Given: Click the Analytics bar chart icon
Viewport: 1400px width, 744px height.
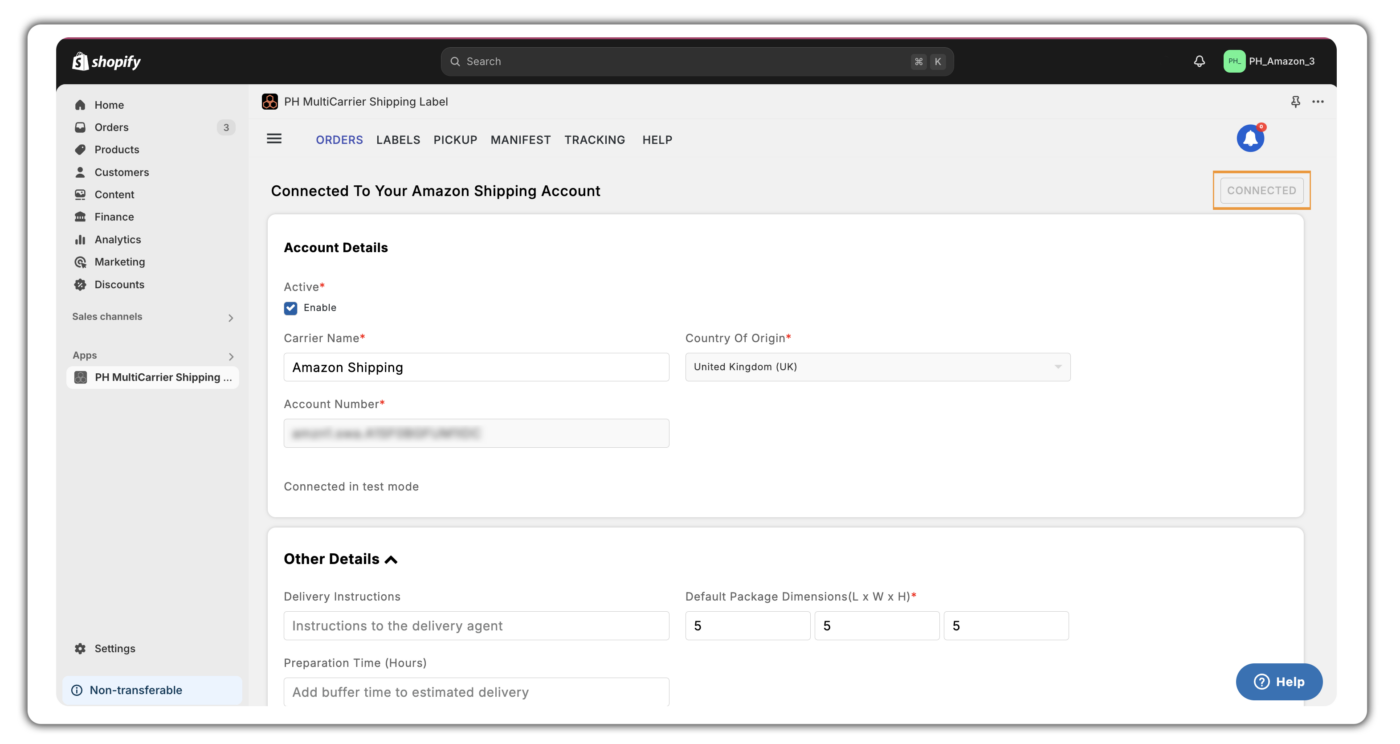Looking at the screenshot, I should click(81, 240).
